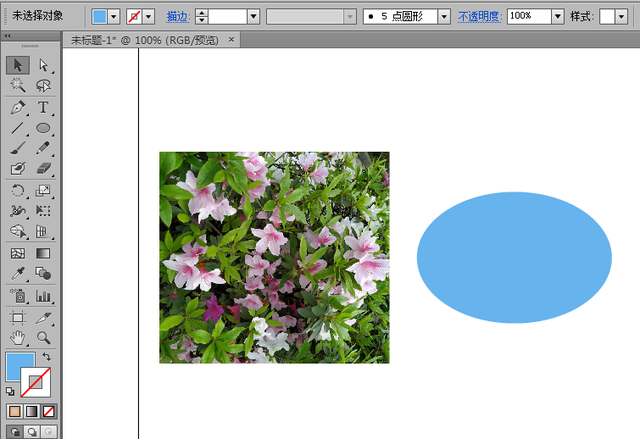This screenshot has width=640, height=439.
Task: Choose the Type tool
Action: click(x=43, y=107)
